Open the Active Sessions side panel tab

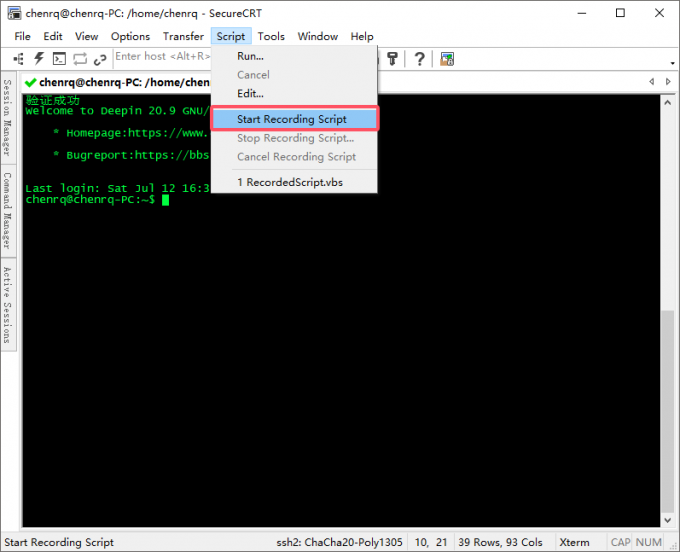(7, 305)
